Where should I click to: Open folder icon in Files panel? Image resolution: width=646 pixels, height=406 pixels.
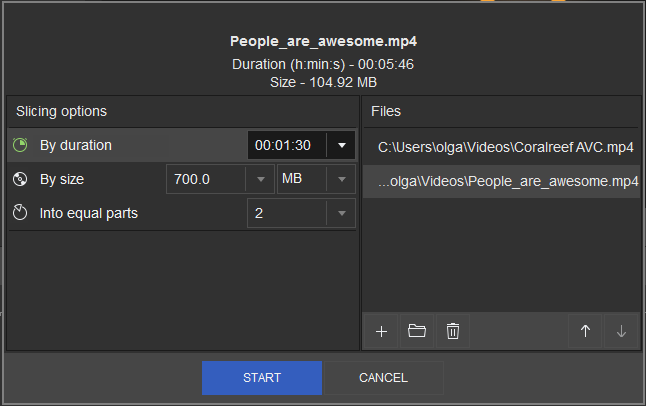[x=417, y=331]
